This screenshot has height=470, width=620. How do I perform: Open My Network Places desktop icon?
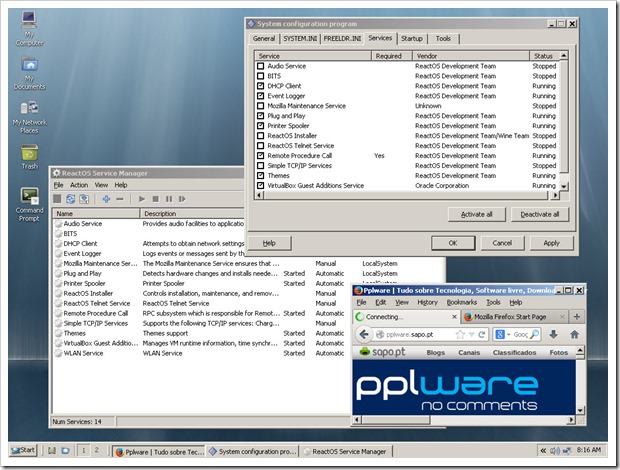click(29, 117)
